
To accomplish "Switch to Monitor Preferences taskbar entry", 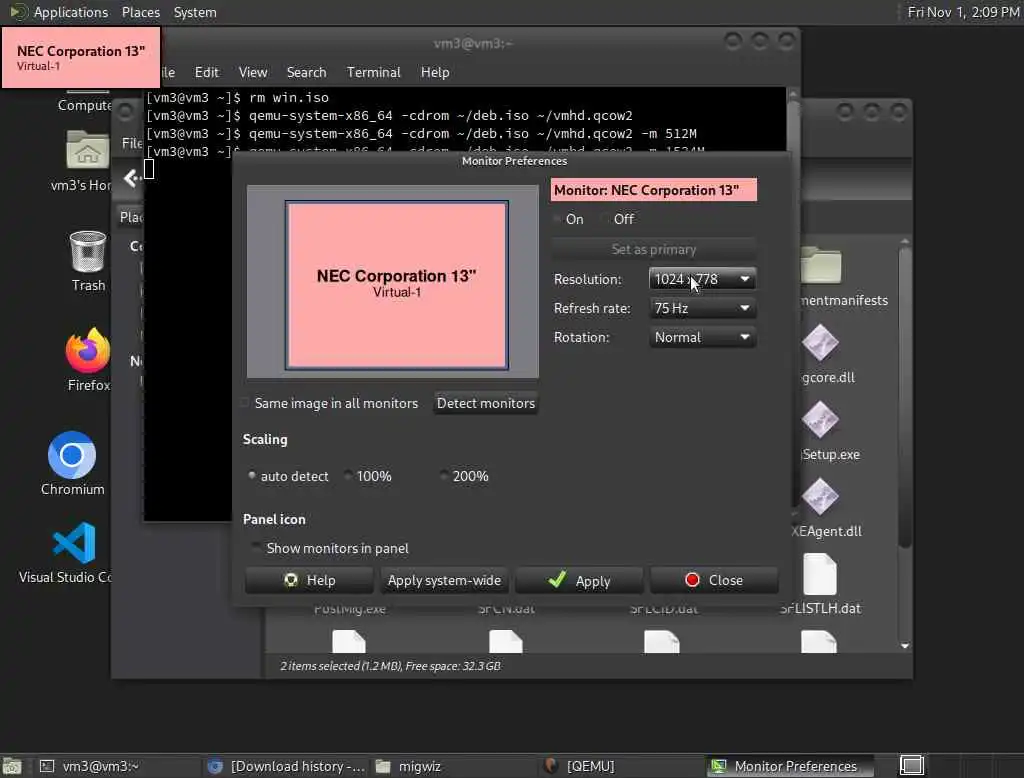I will [x=790, y=766].
